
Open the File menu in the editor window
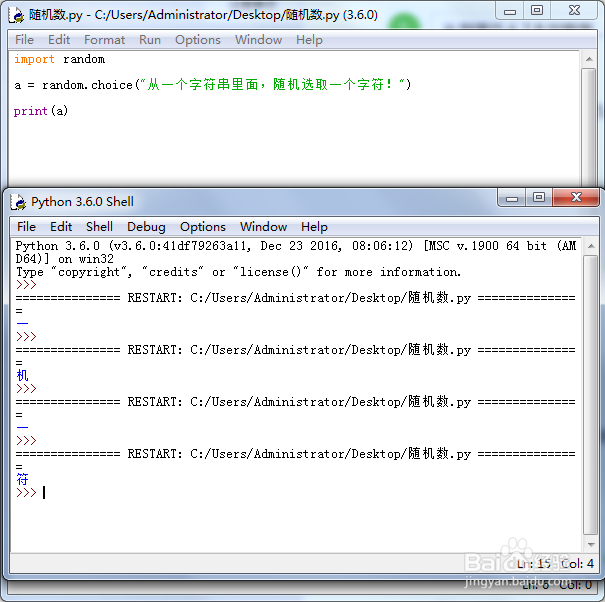pyautogui.click(x=24, y=40)
